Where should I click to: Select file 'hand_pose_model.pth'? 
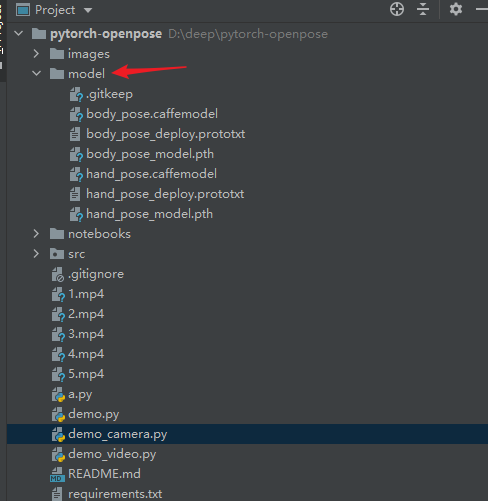click(x=149, y=214)
